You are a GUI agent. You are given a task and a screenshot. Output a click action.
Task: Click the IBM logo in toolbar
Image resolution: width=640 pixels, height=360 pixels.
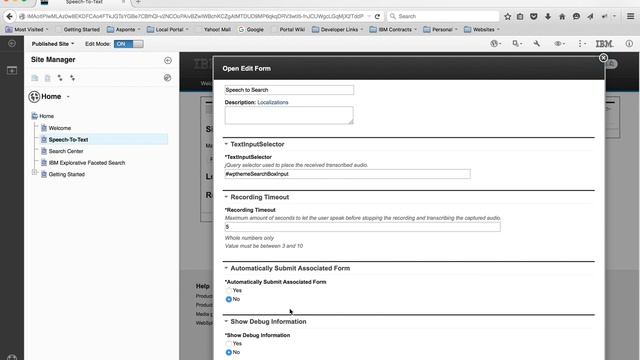click(604, 44)
